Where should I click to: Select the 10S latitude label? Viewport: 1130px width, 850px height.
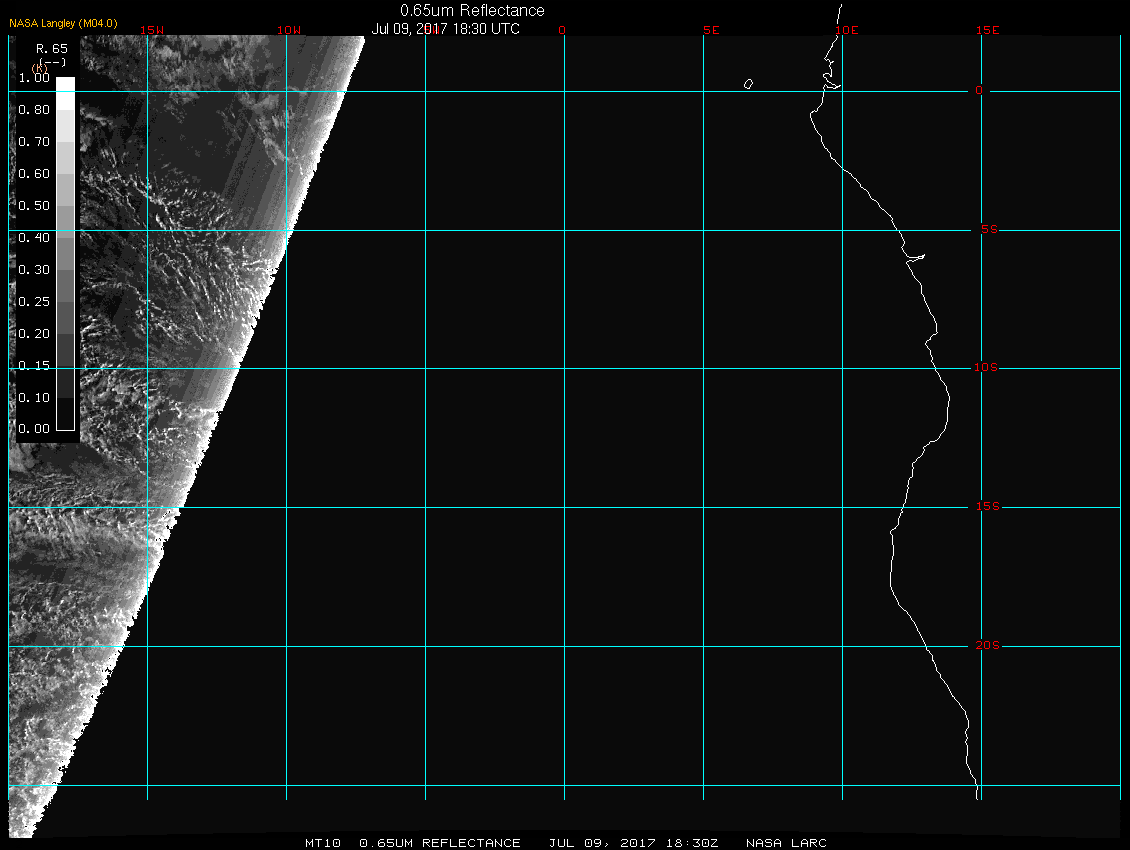pyautogui.click(x=986, y=368)
